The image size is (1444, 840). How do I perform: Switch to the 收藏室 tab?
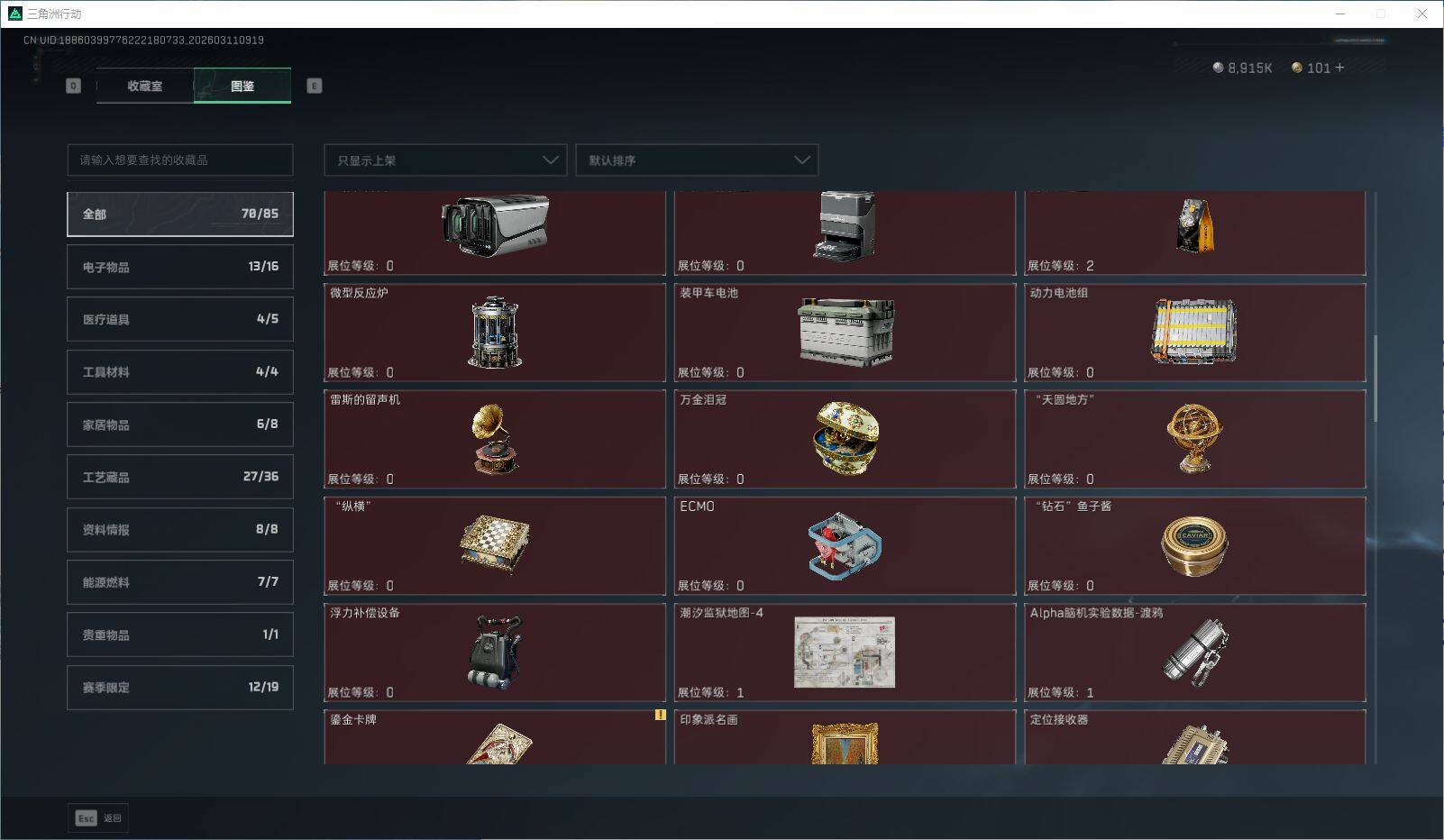145,86
